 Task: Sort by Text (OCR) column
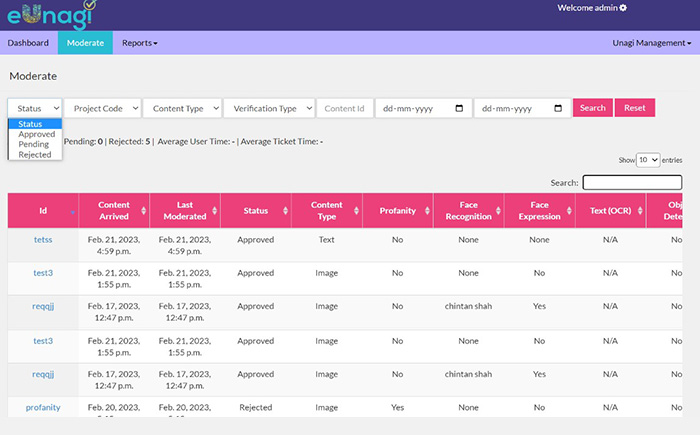tap(640, 211)
